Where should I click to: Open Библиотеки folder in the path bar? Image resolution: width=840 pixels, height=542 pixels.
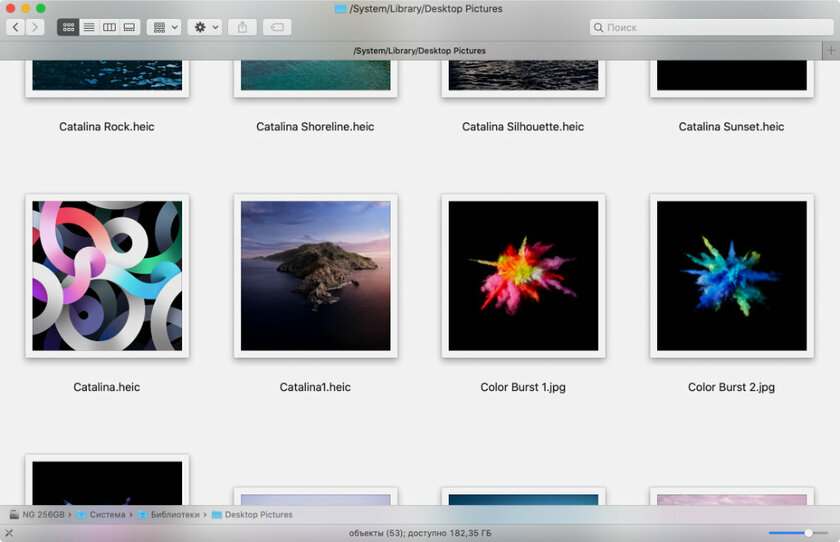[x=174, y=515]
